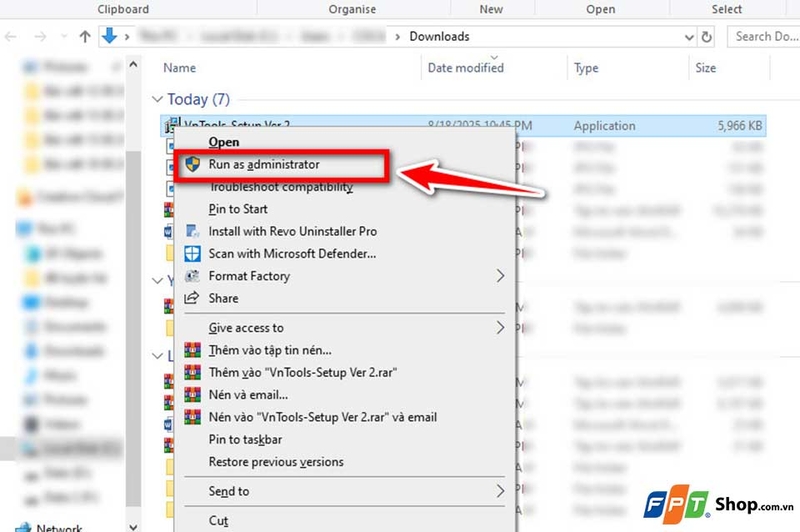Screen dimensions: 800x532
Task: Click the WinRAR icon beside Thêm vào "VnTools-Setup Ver 2.rar"
Action: (192, 372)
